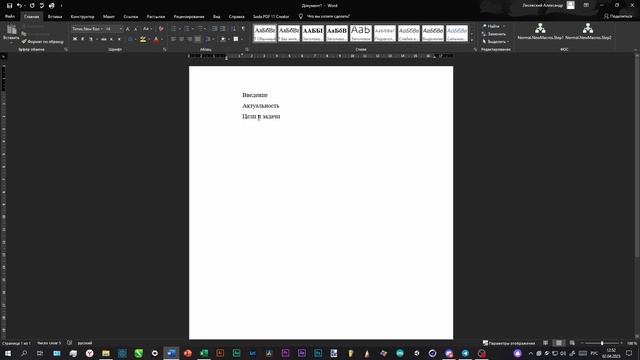
Task: Center the text alignment
Action: point(182,39)
